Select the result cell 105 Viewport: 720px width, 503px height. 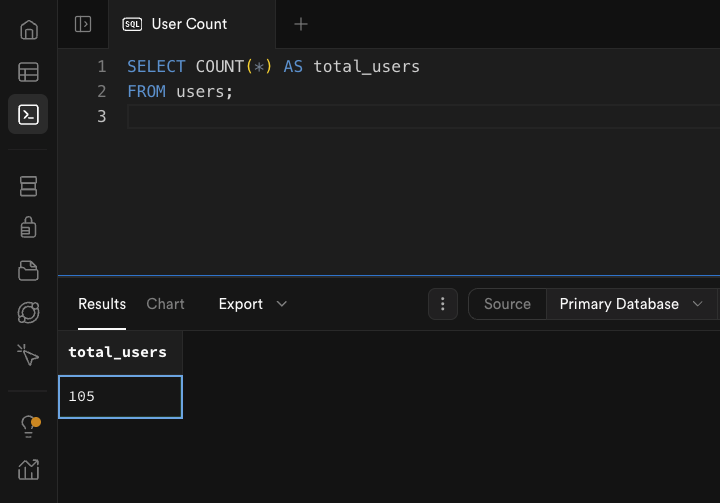pyautogui.click(x=120, y=397)
